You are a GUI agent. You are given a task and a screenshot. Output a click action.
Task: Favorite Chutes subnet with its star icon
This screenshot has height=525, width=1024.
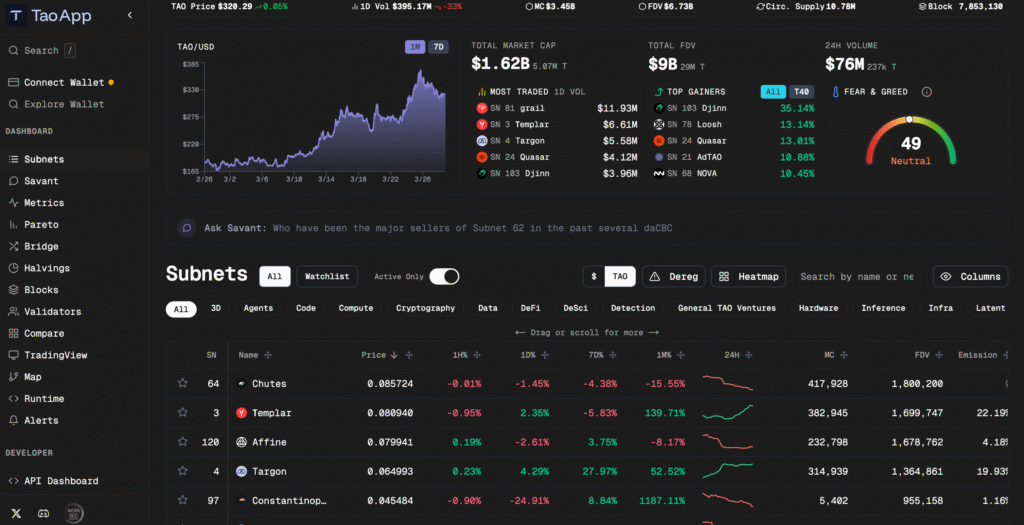pyautogui.click(x=183, y=383)
